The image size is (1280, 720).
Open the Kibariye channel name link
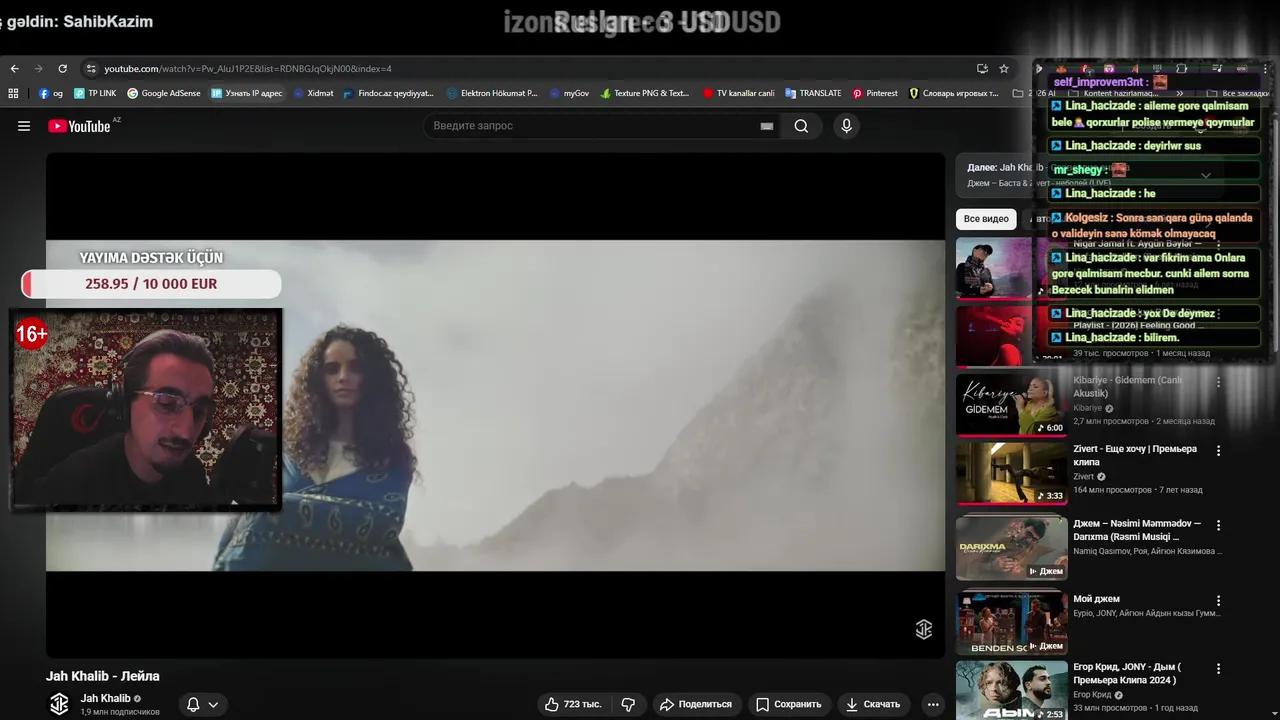[1087, 408]
